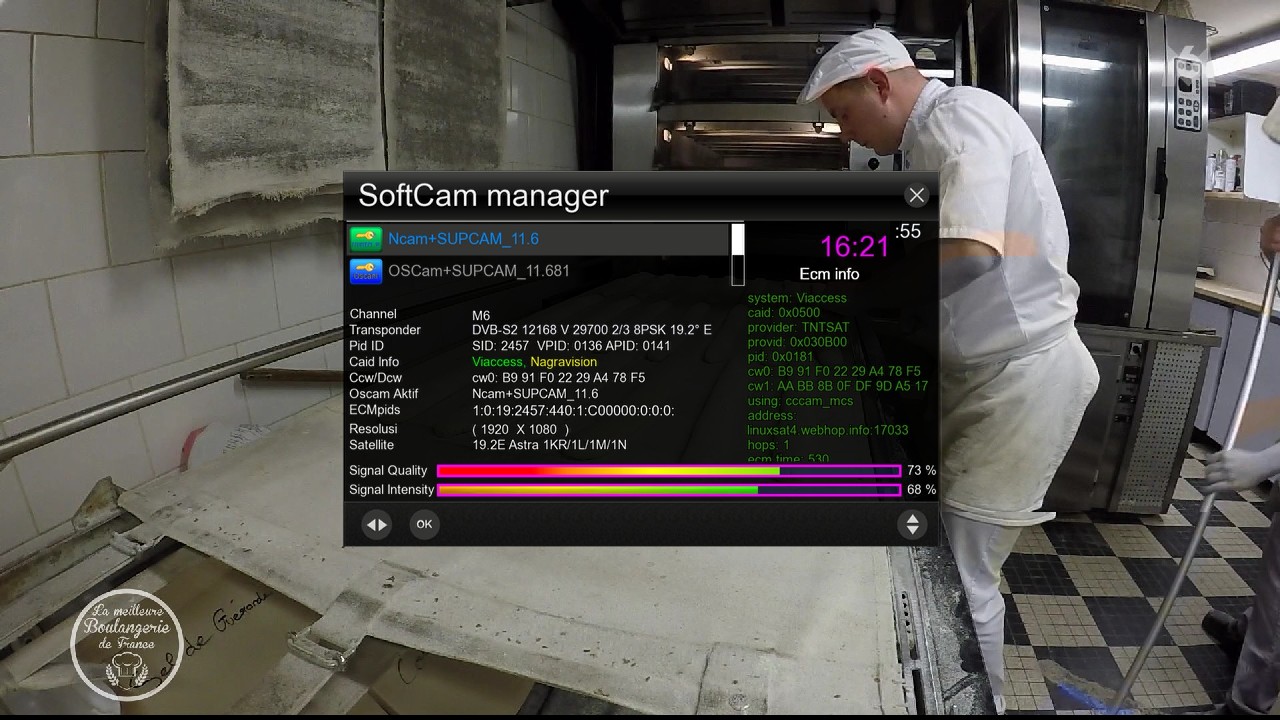Click the transponder value DVB-S2 12168

coord(592,330)
